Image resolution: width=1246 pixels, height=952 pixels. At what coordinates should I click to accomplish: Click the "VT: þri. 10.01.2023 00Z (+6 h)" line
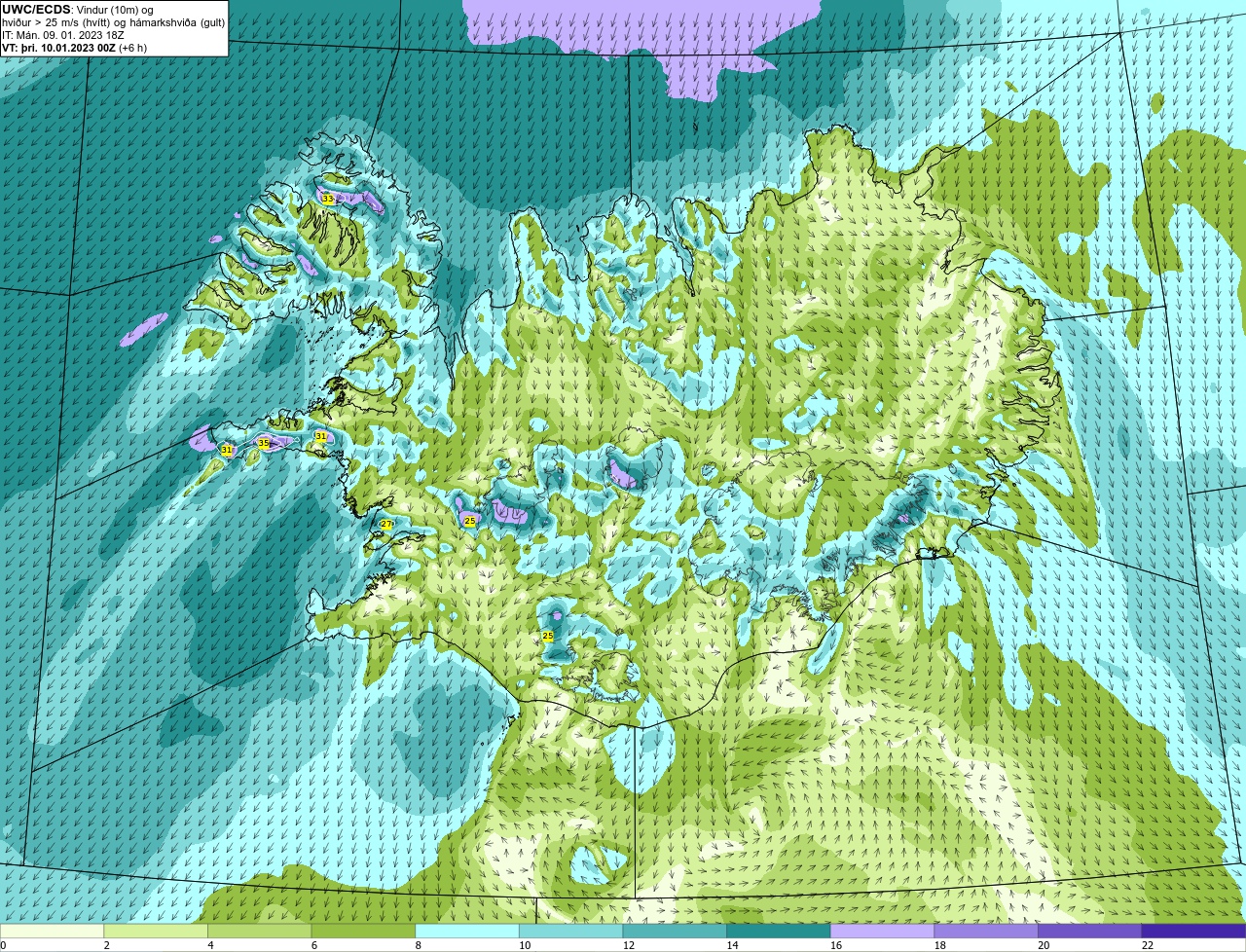click(75, 48)
